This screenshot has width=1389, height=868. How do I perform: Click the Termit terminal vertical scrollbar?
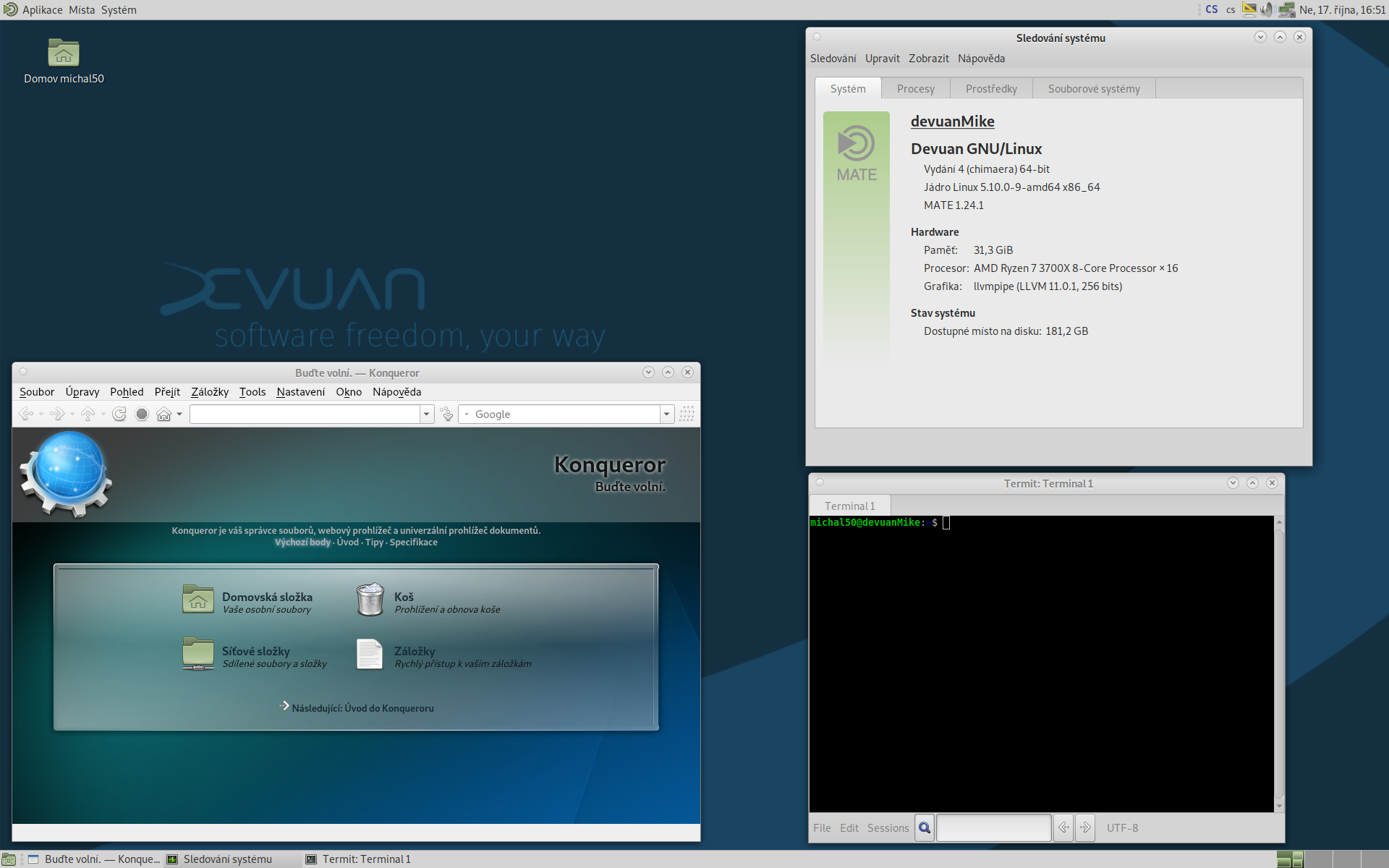point(1278,662)
